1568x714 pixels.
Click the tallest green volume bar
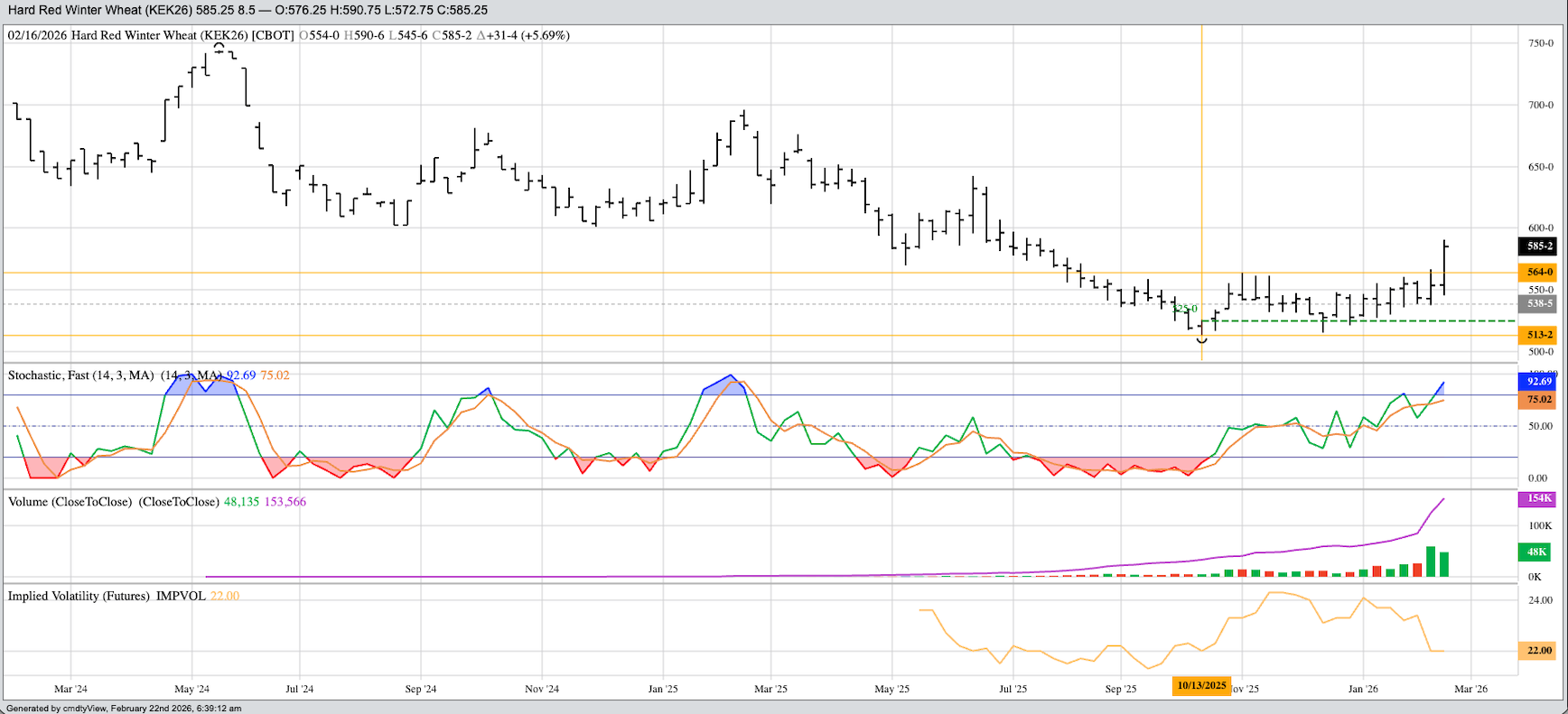1431,561
